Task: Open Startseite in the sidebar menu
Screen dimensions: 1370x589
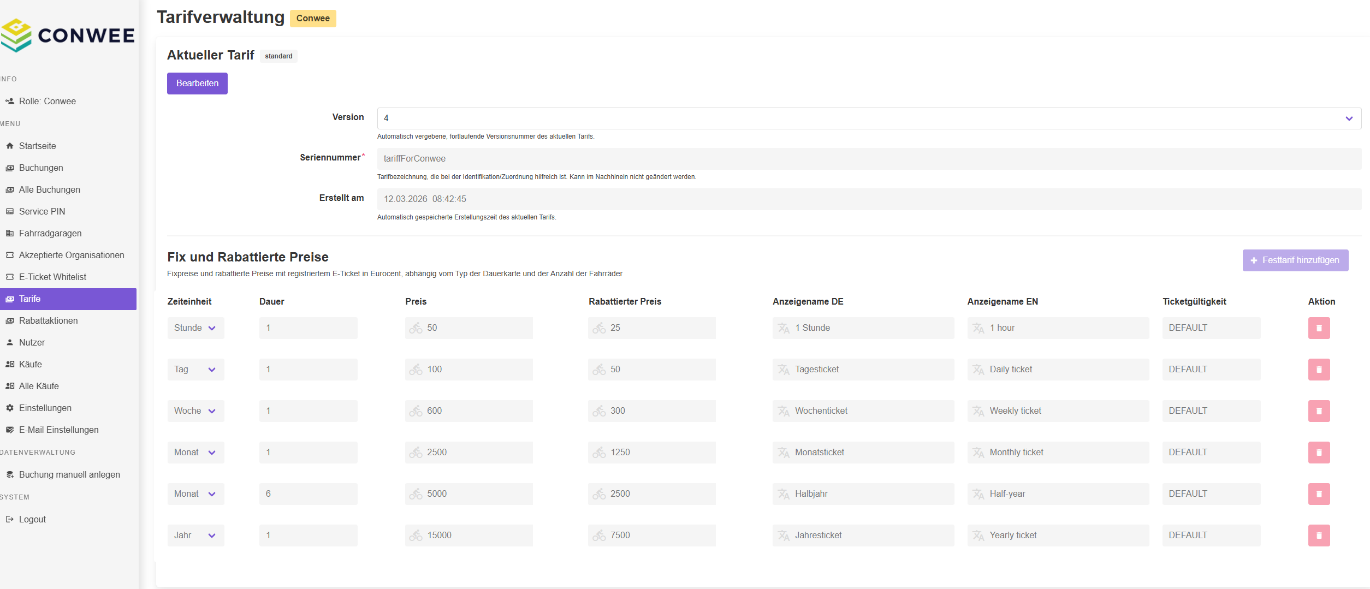Action: tap(68, 146)
